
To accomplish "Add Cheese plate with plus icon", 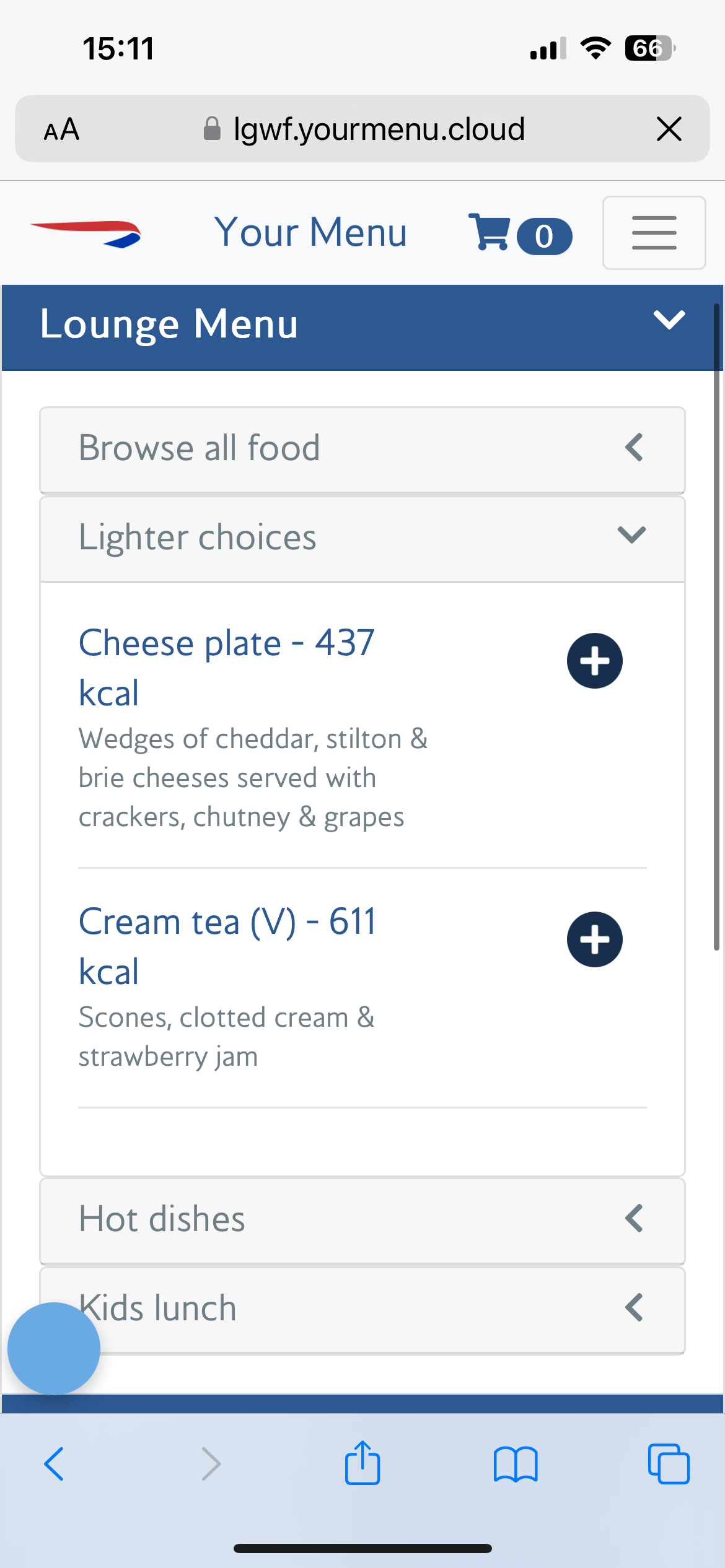I will (594, 661).
